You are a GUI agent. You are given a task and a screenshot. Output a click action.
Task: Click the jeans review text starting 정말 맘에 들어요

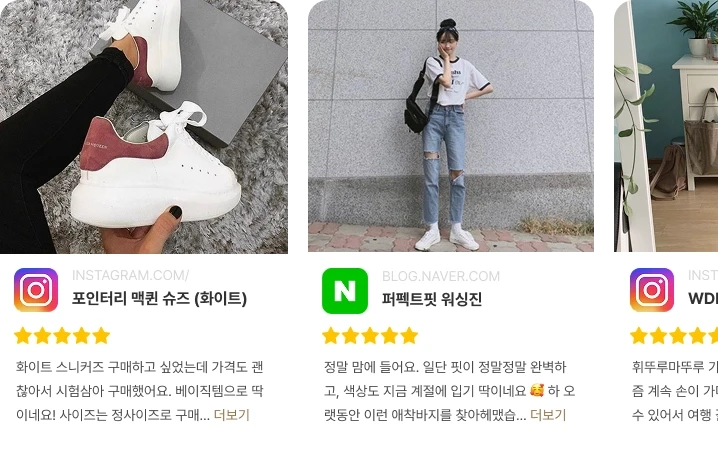pos(449,391)
